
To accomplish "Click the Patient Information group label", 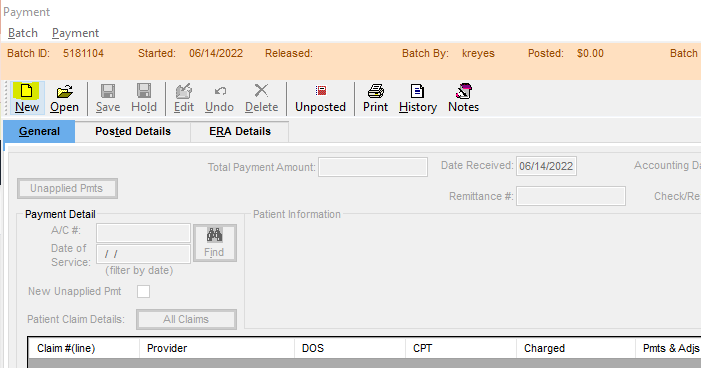I will point(297,214).
